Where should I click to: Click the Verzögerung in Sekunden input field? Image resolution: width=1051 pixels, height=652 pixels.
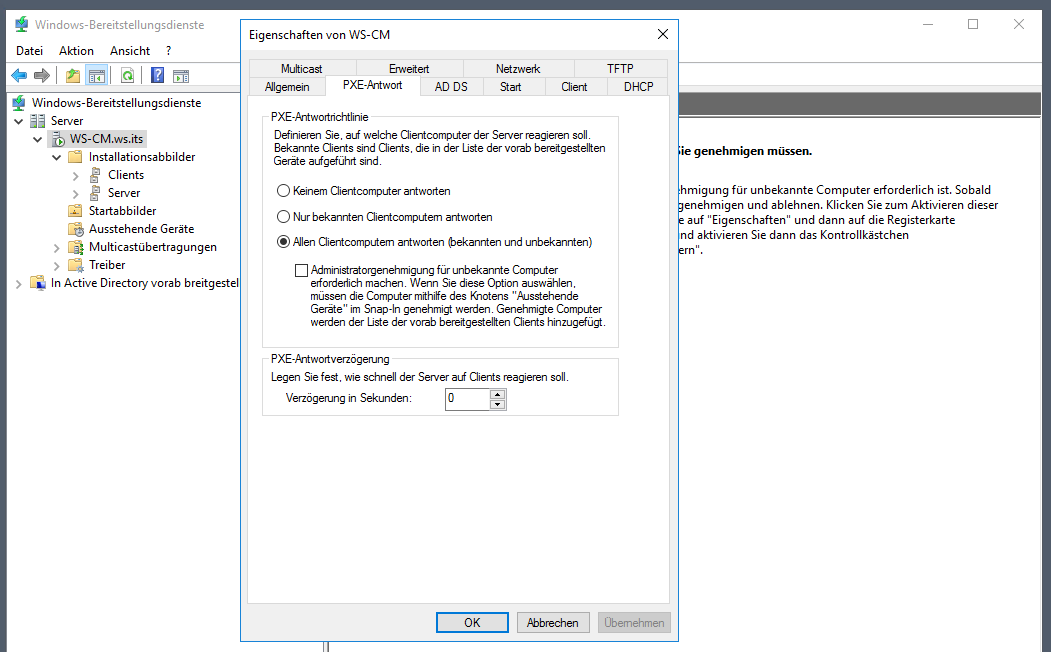[468, 399]
